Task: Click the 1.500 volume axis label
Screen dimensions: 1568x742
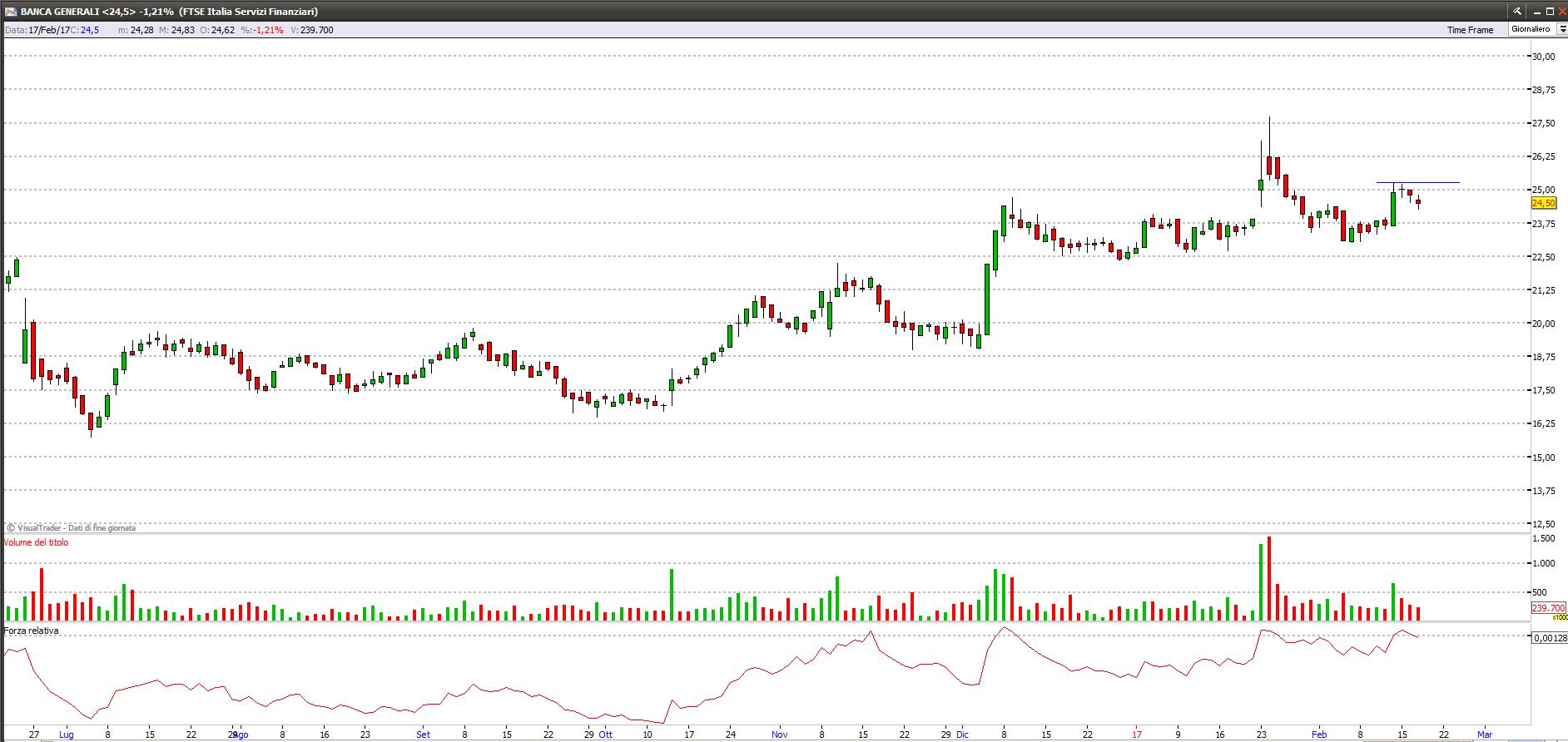Action: pos(1544,538)
